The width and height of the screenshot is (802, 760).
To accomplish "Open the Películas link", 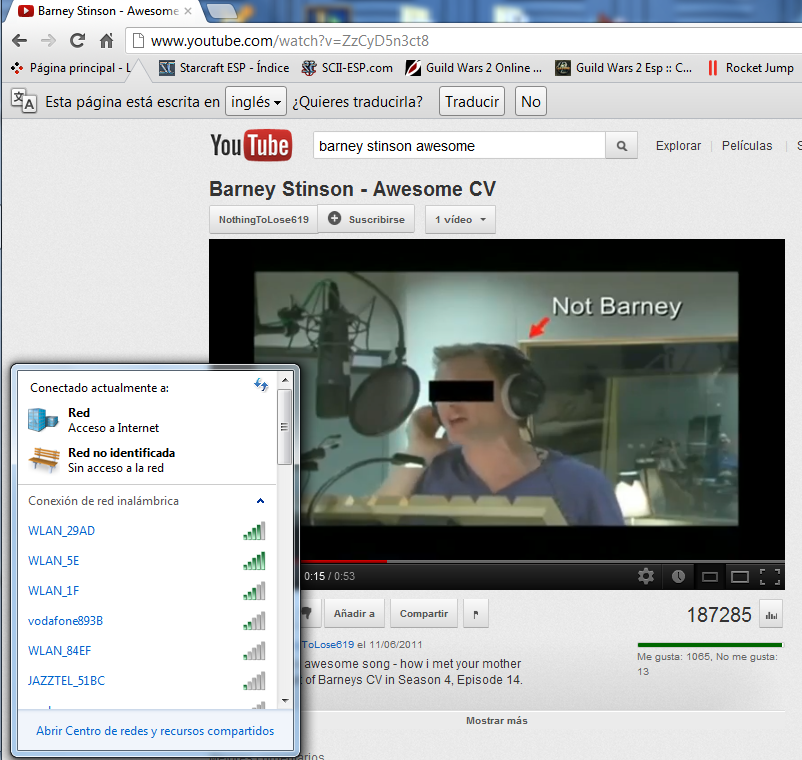I will pos(747,146).
